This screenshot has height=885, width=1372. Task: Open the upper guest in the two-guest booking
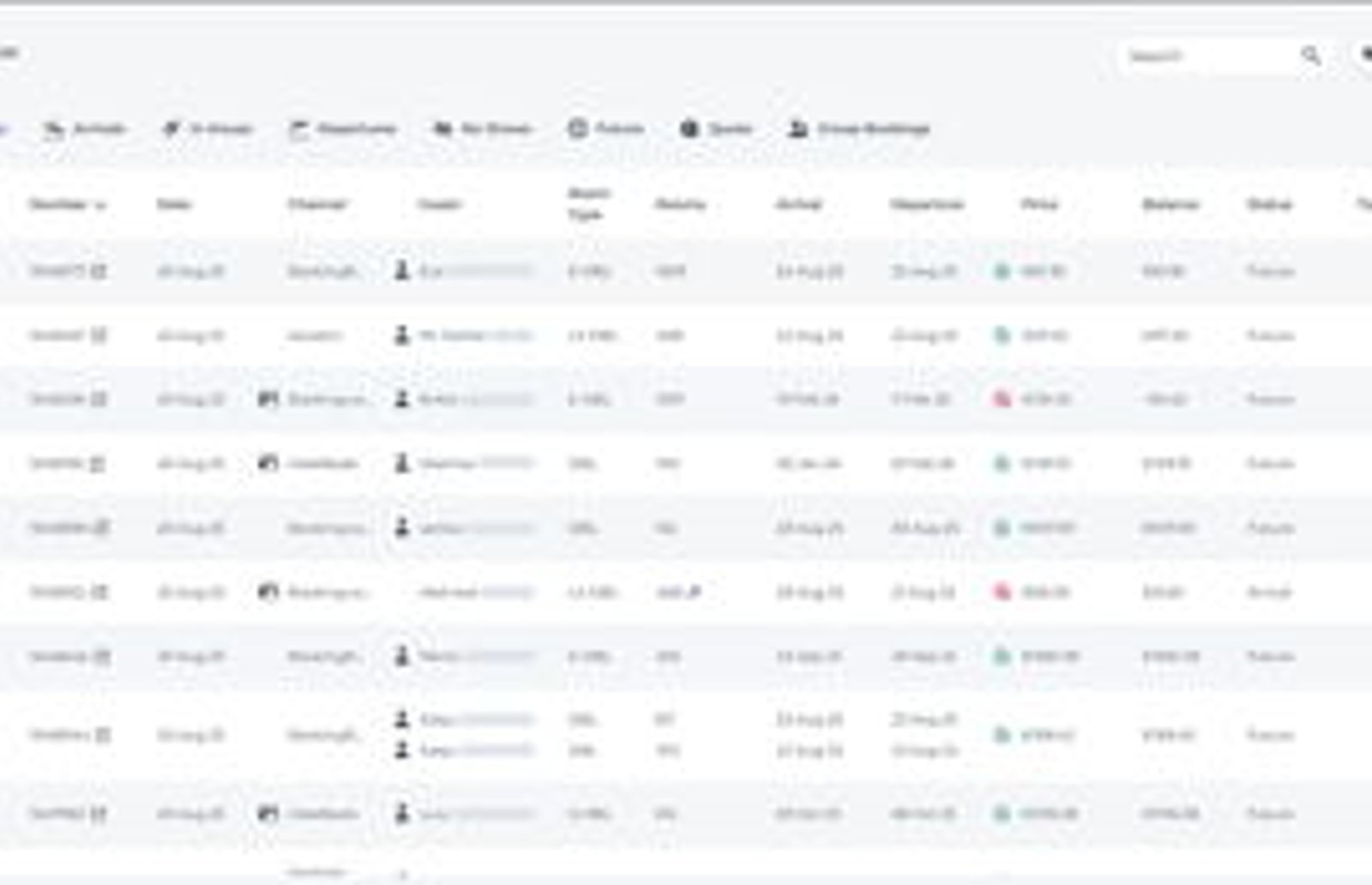476,719
